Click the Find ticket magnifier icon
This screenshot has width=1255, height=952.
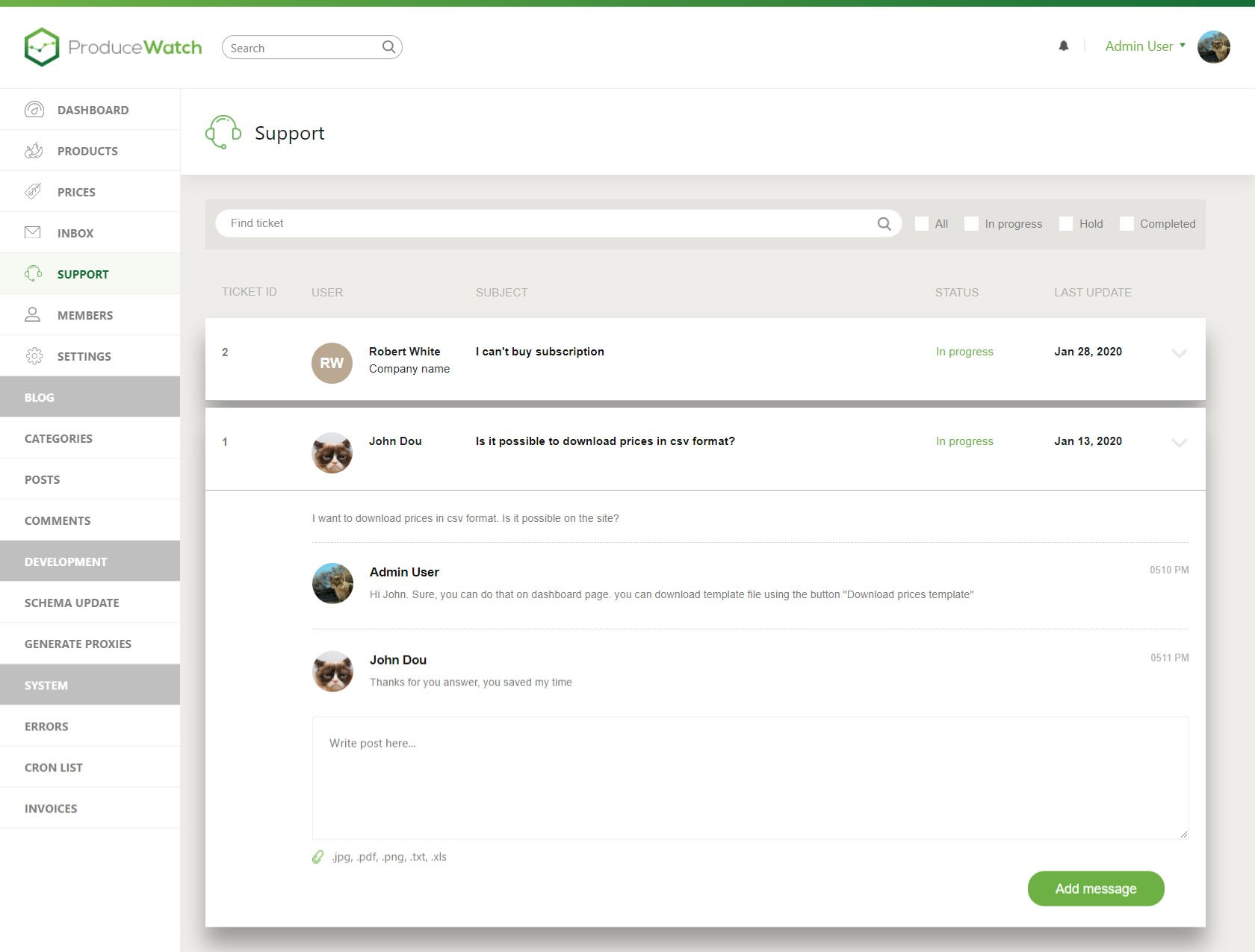pos(884,223)
